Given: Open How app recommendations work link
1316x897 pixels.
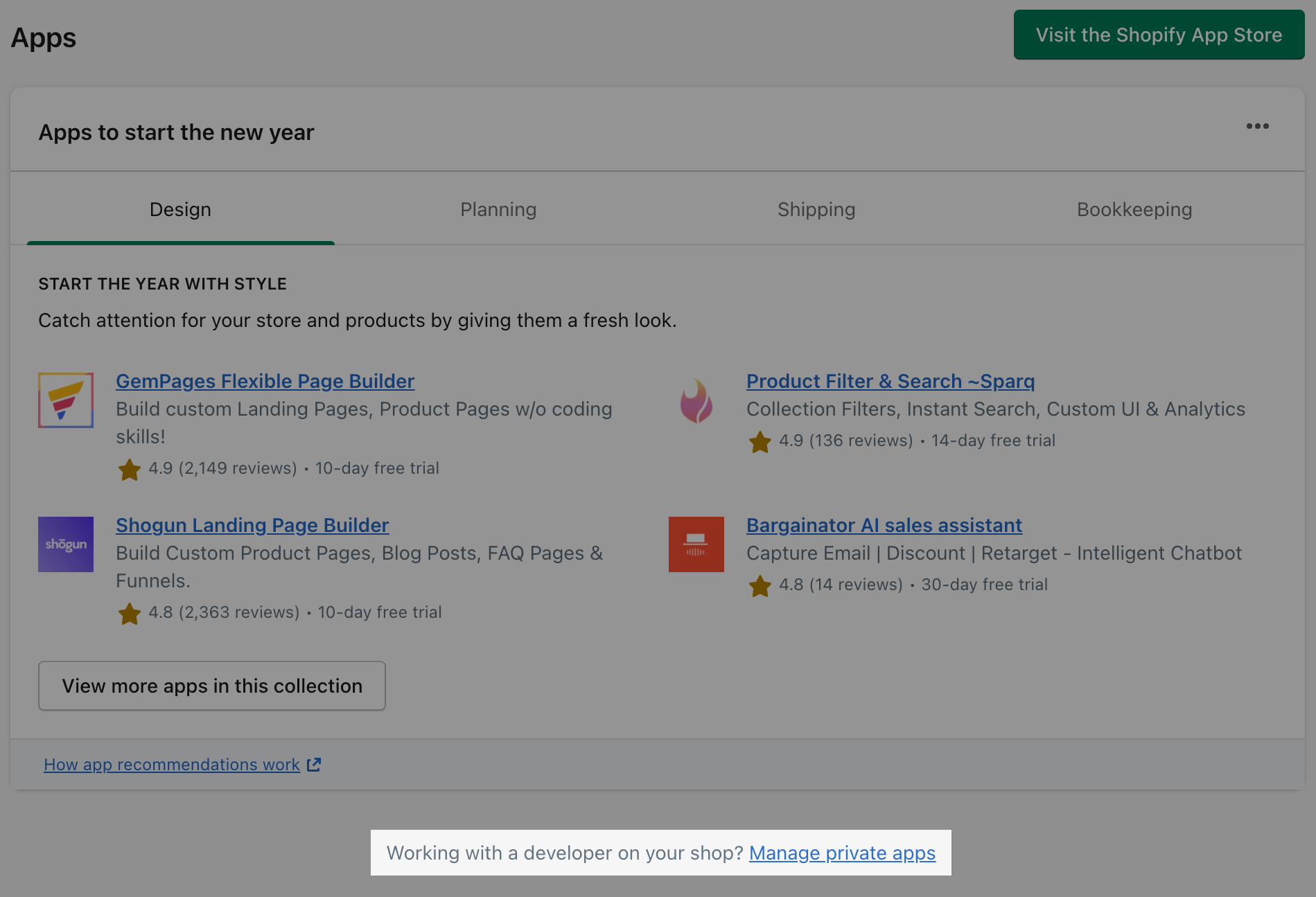Looking at the screenshot, I should 172,765.
